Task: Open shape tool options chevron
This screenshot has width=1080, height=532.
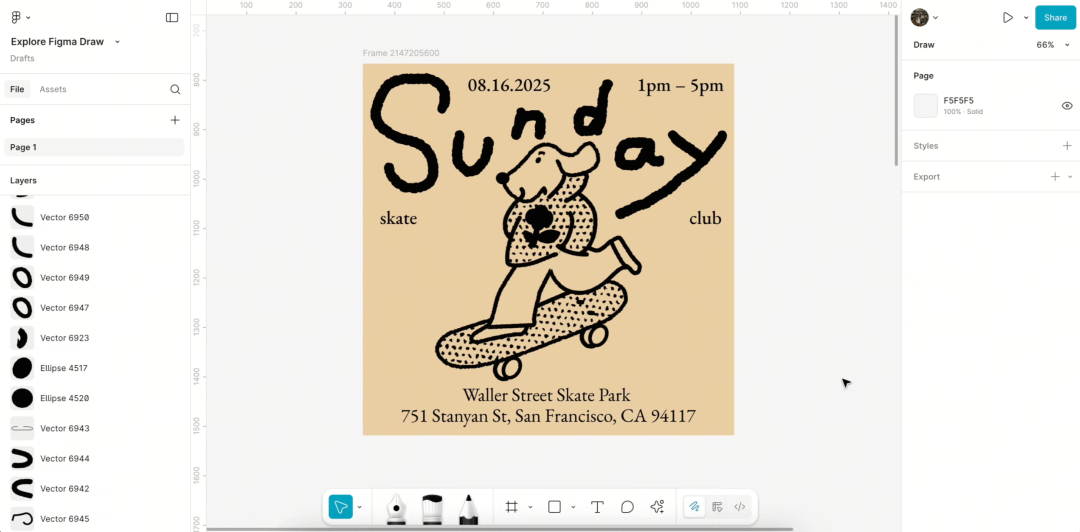Action: click(x=573, y=507)
